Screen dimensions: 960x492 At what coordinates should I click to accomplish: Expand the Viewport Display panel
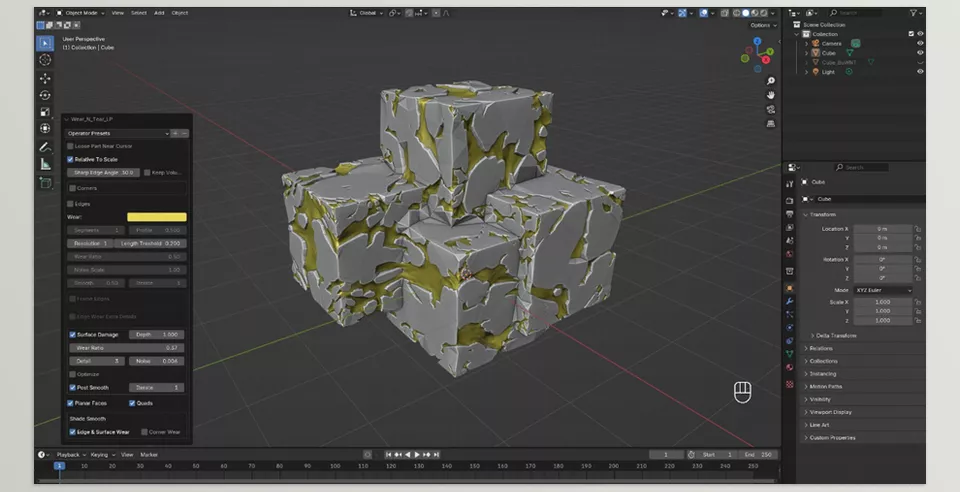(832, 412)
